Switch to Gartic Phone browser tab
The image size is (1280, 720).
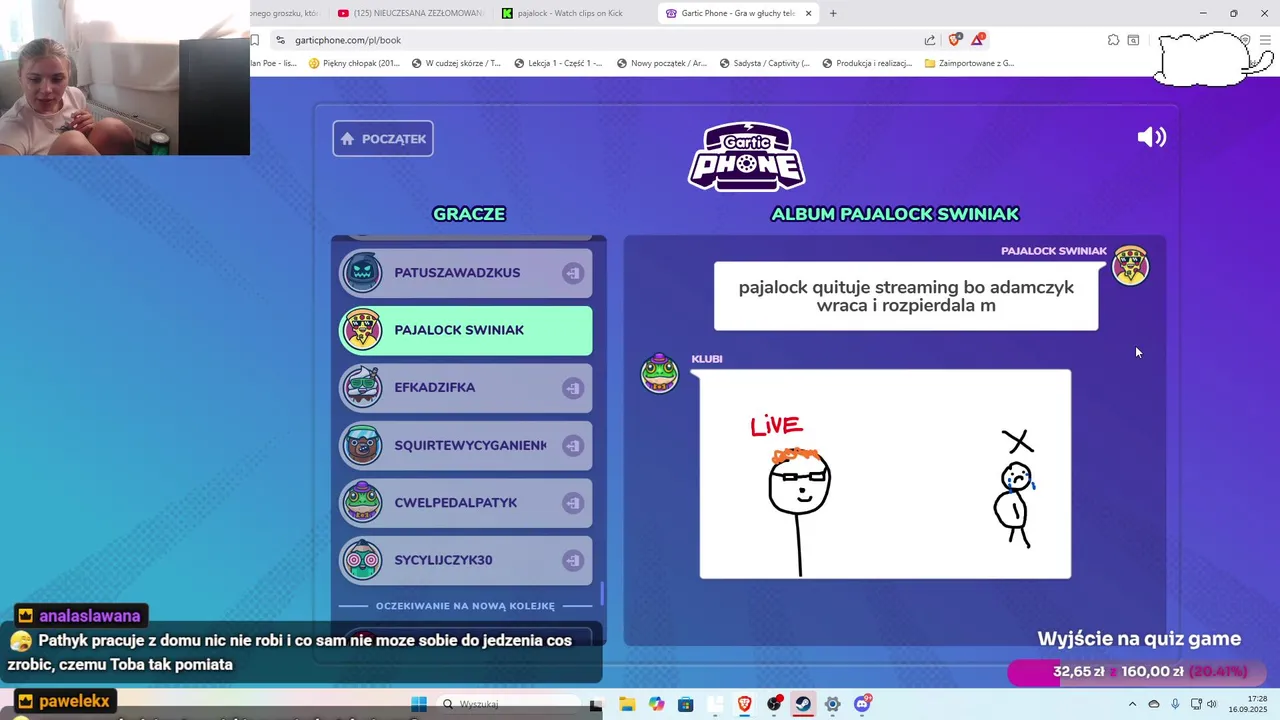tap(738, 13)
